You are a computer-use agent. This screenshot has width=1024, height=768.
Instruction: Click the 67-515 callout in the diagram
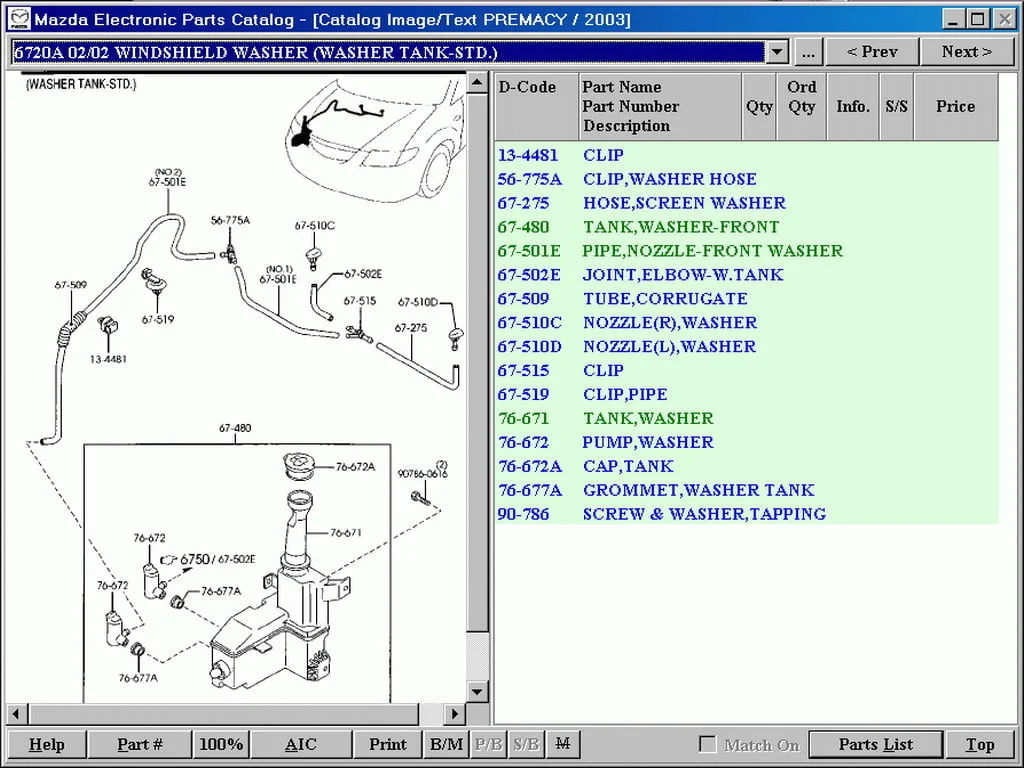[x=360, y=301]
